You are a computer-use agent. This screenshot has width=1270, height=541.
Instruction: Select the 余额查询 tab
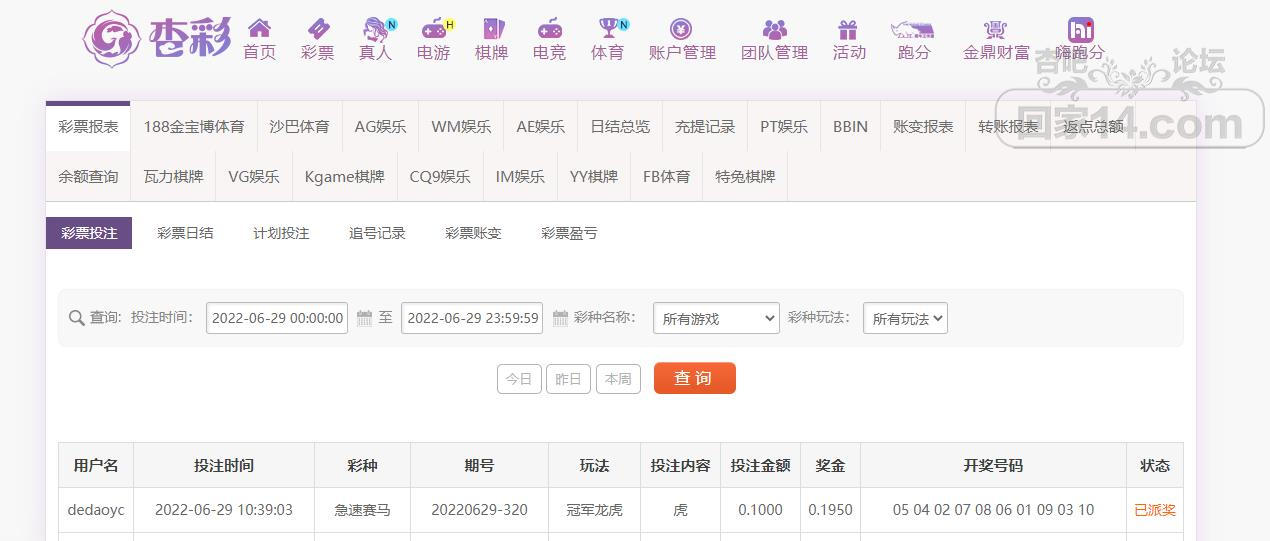coord(88,177)
